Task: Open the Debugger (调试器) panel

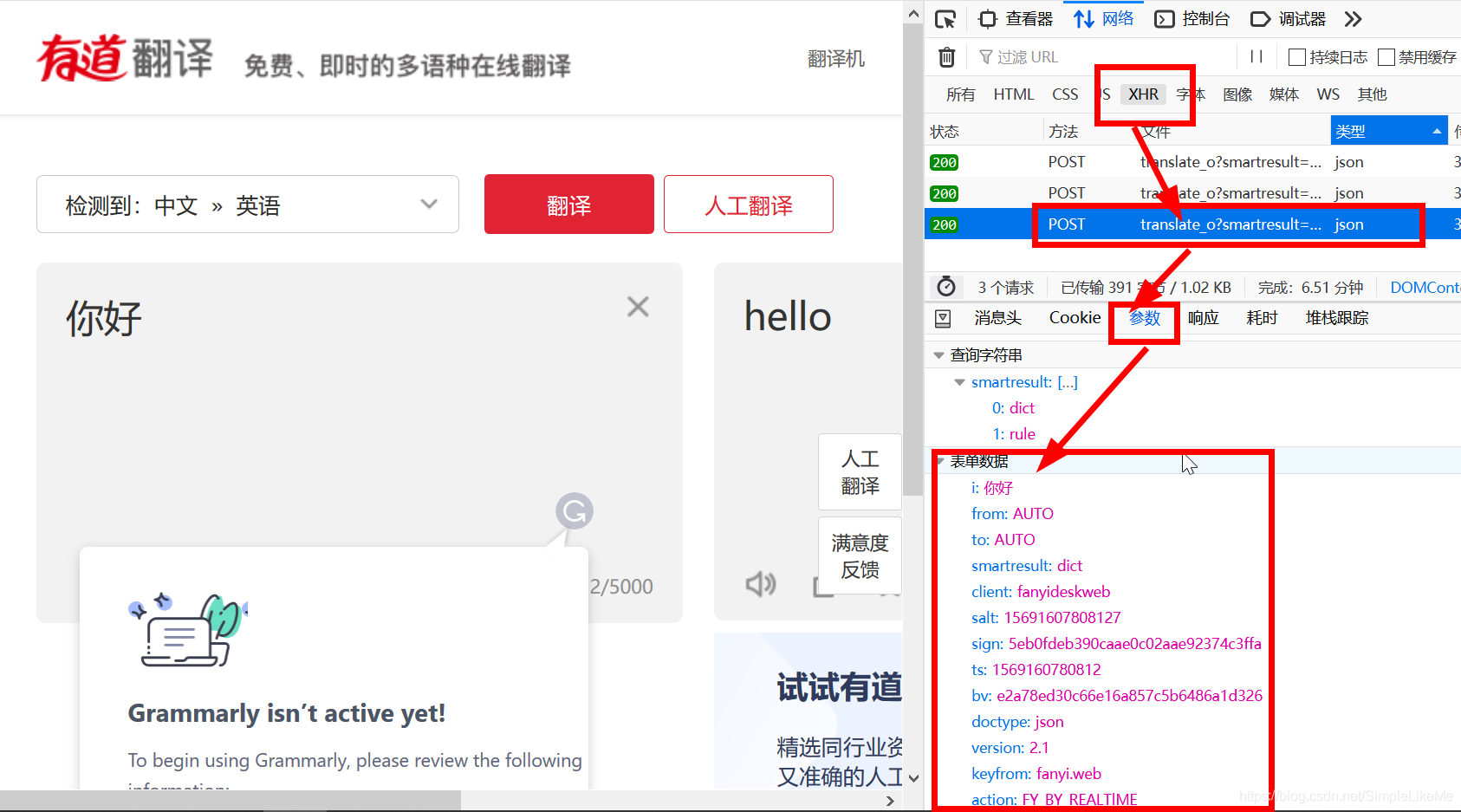Action: click(1289, 19)
